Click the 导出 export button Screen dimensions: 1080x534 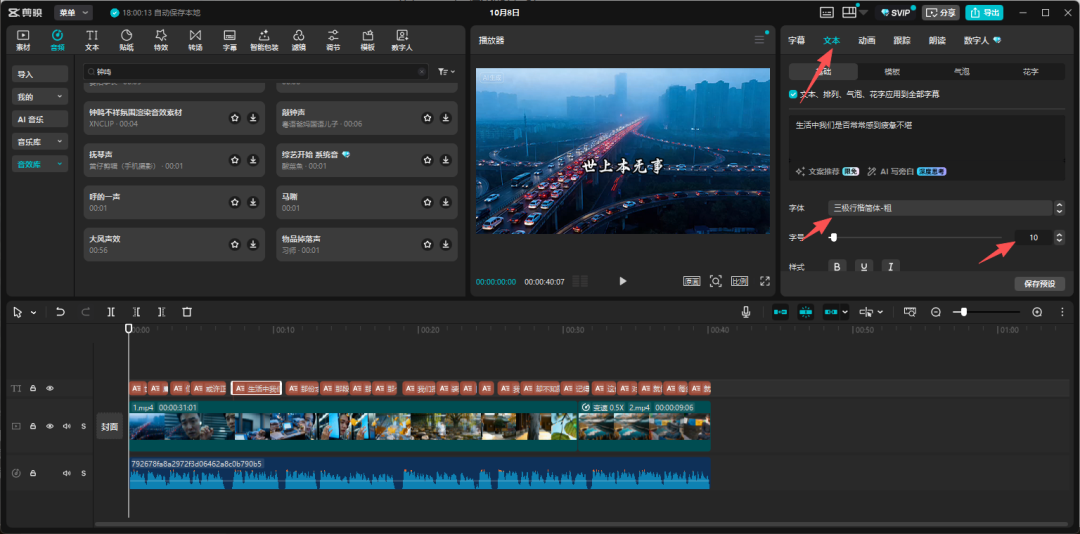(984, 12)
